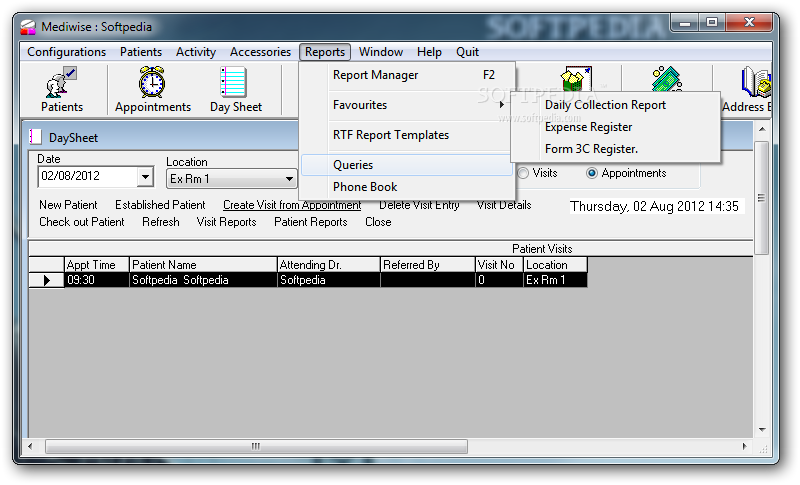Click Refresh link
Viewport: 800px width, 485px height.
161,222
